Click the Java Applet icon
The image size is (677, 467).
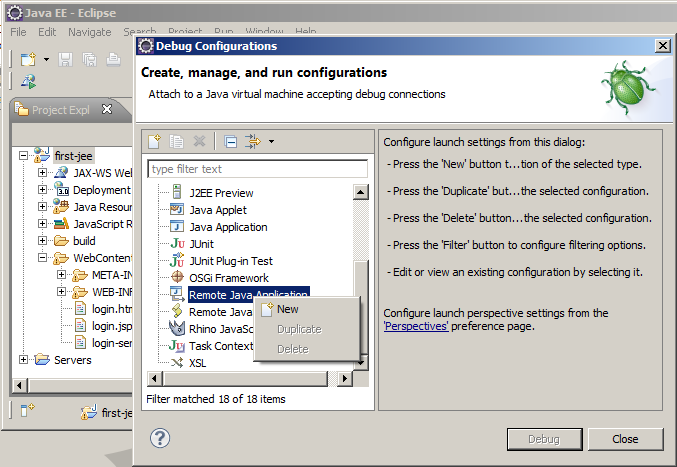(x=177, y=210)
